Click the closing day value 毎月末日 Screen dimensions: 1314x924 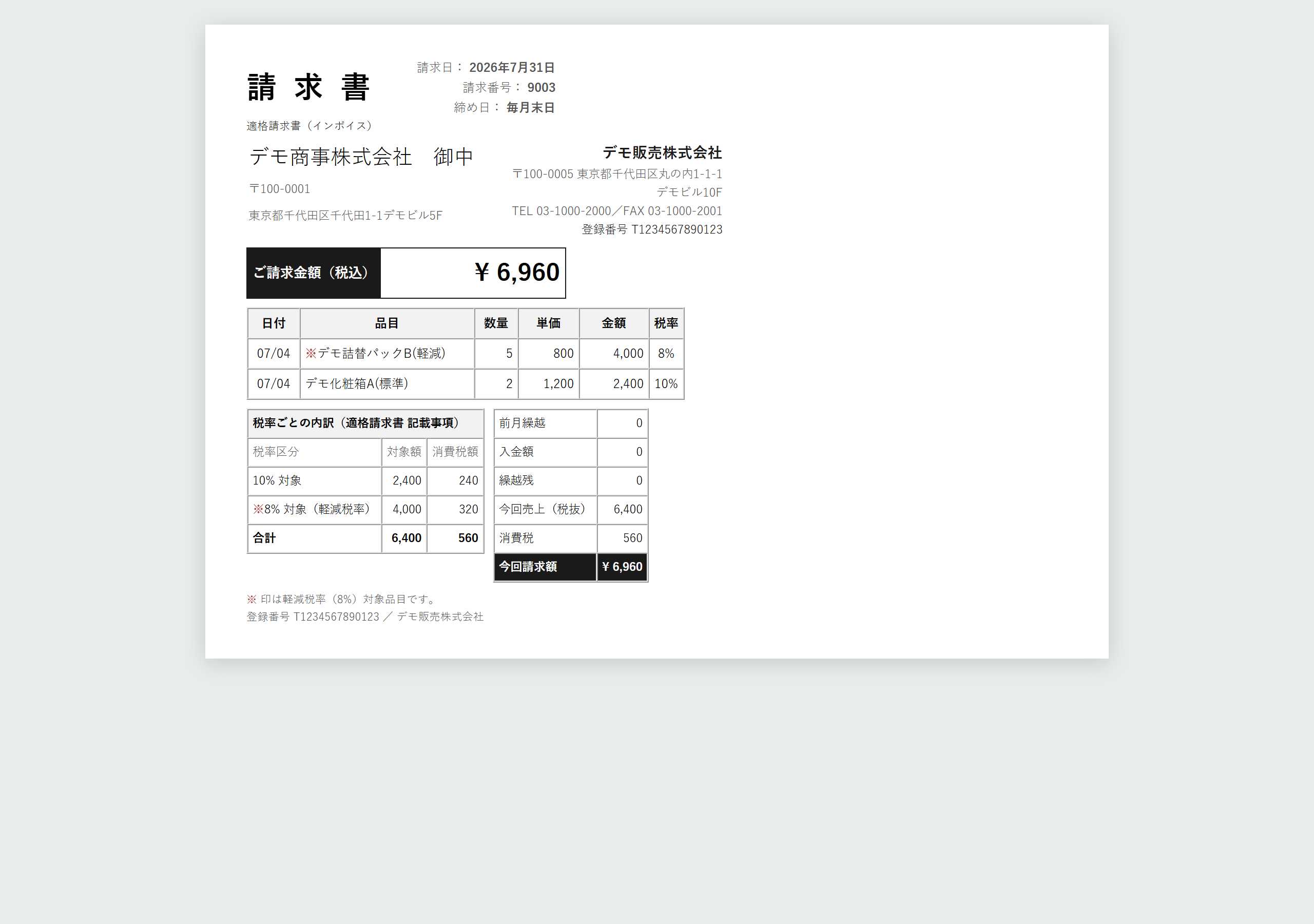pyautogui.click(x=530, y=108)
